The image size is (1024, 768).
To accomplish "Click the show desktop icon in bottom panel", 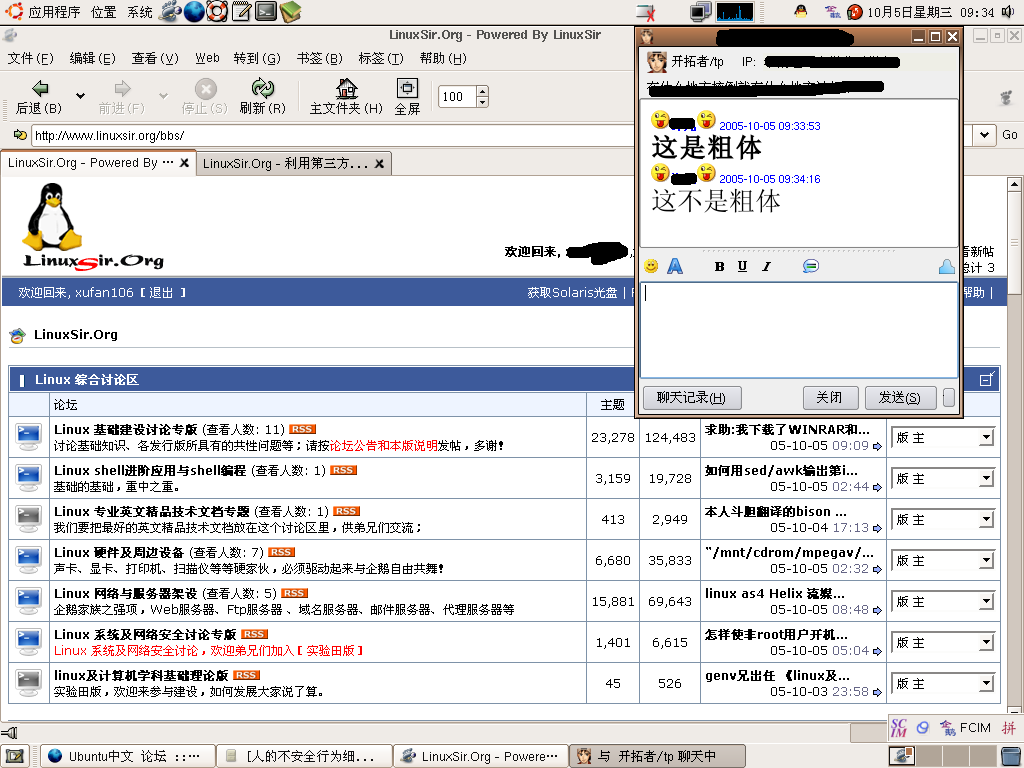I will pyautogui.click(x=14, y=757).
